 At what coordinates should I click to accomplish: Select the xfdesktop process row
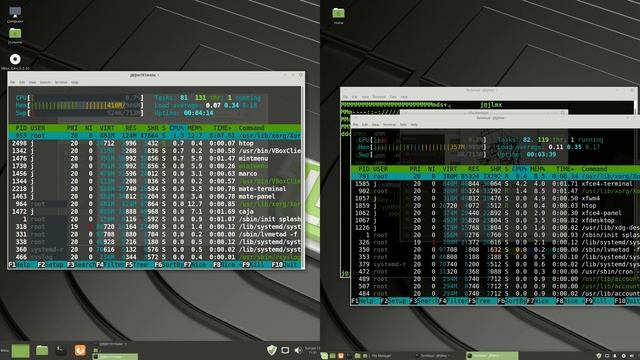click(x=496, y=220)
